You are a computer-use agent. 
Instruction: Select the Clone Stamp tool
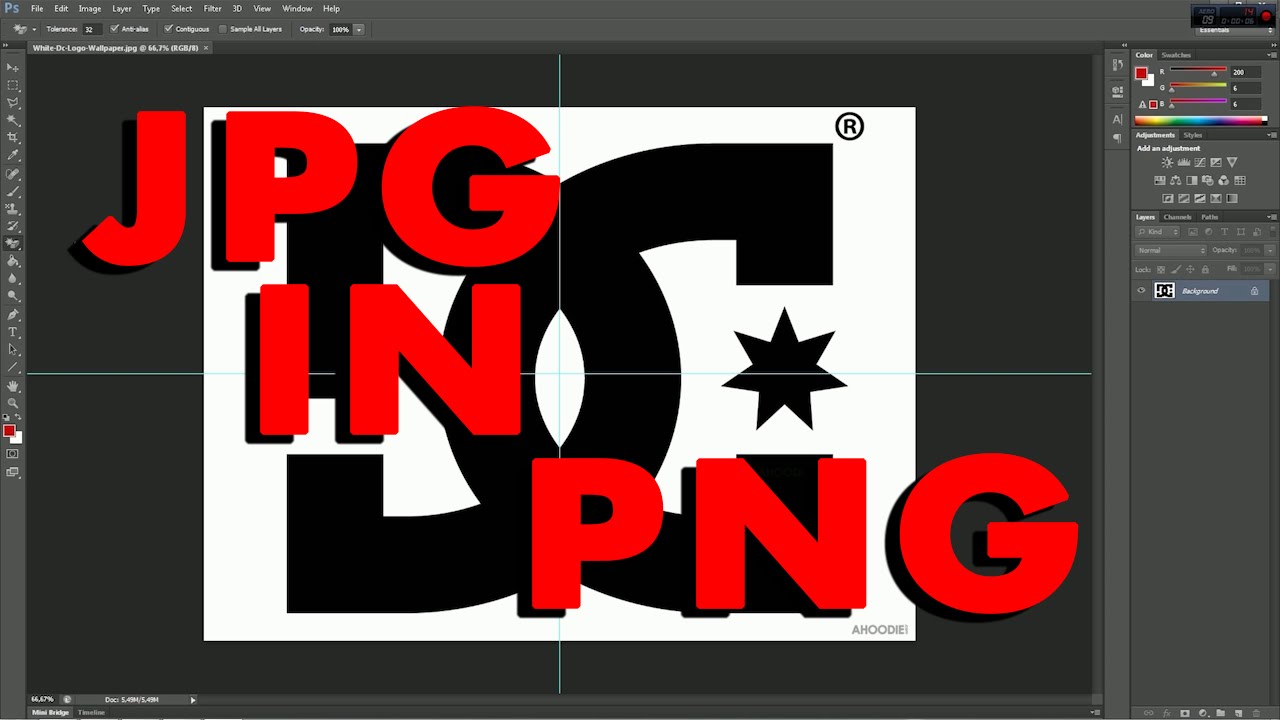[13, 208]
